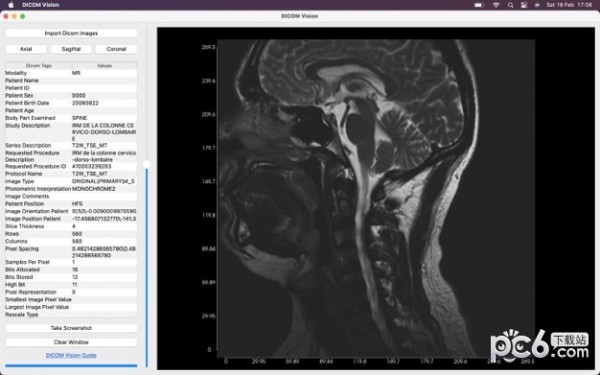Open Spotlight search icon

point(510,5)
